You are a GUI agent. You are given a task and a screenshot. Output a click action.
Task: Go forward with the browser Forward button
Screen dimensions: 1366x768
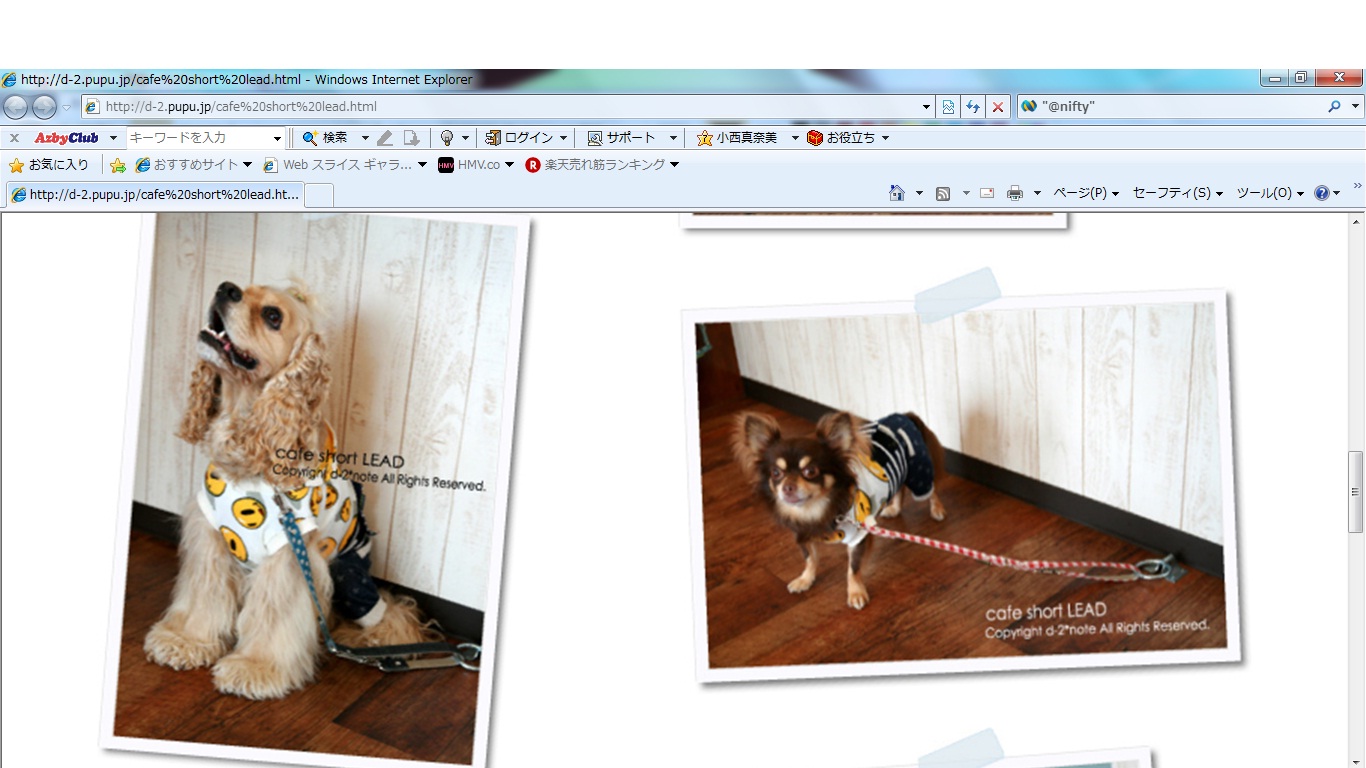[44, 107]
